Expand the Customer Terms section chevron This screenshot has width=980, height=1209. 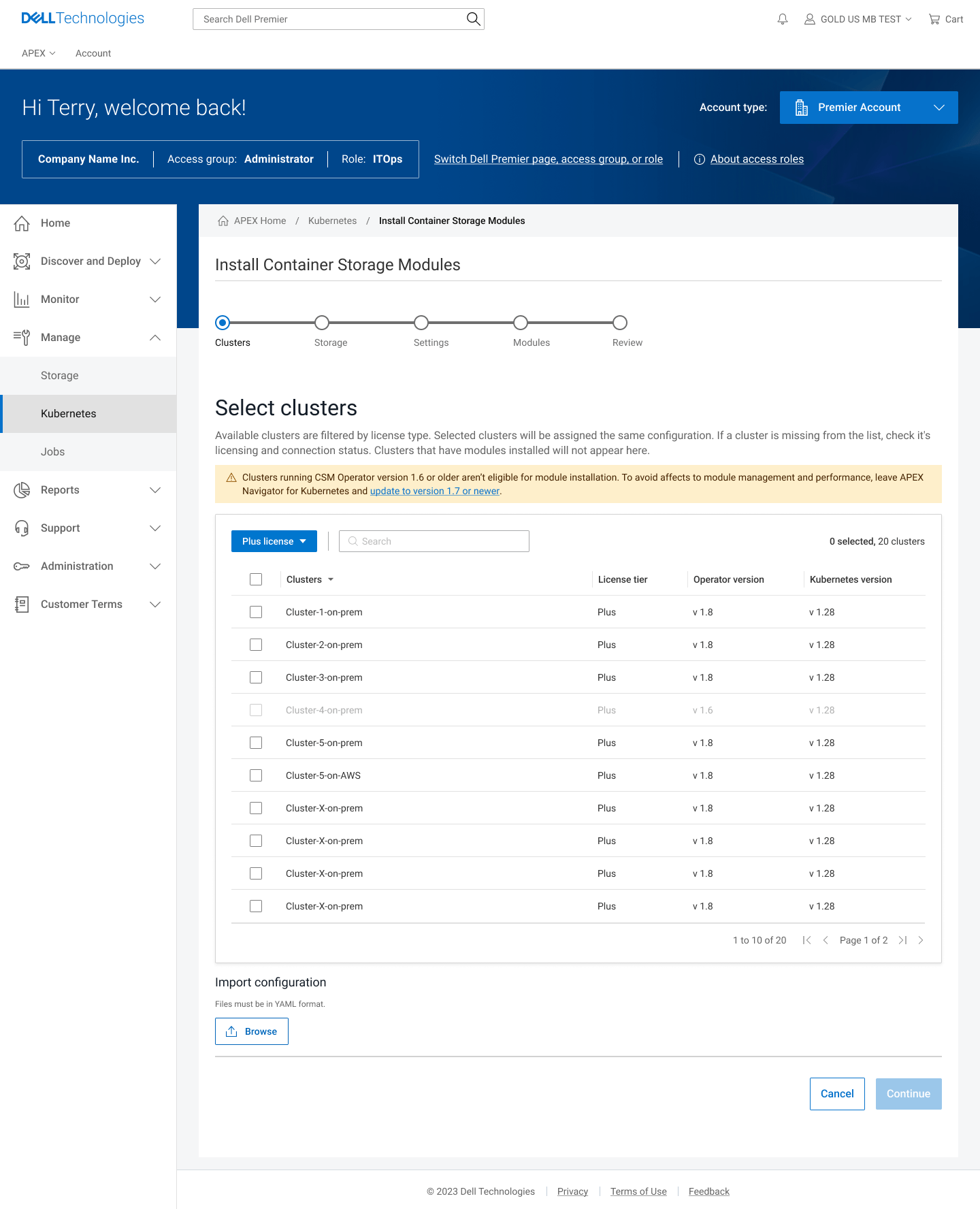(155, 604)
